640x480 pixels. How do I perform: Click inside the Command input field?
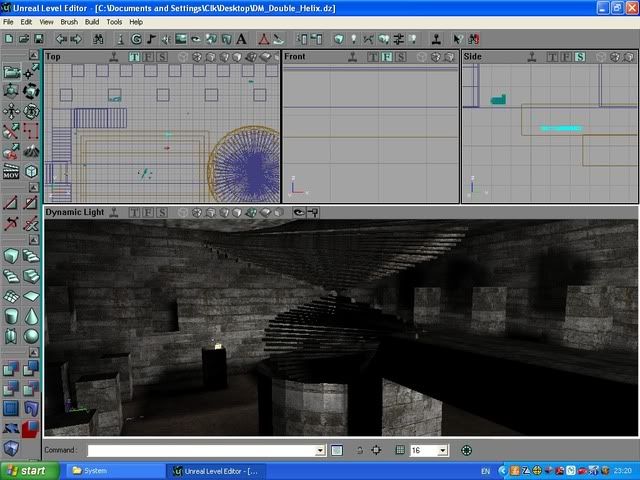point(200,451)
